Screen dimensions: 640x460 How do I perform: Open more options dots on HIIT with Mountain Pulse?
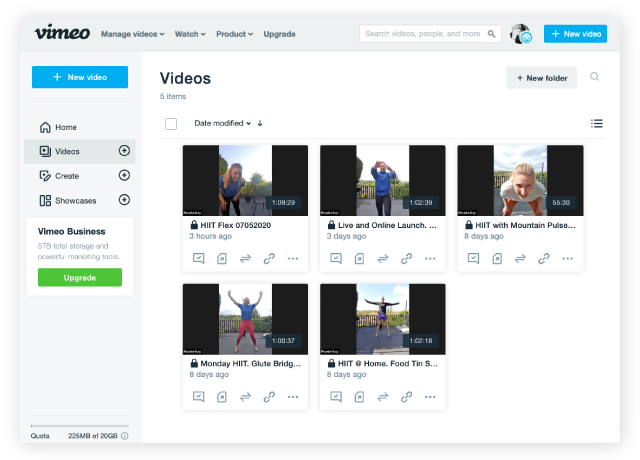pyautogui.click(x=568, y=258)
